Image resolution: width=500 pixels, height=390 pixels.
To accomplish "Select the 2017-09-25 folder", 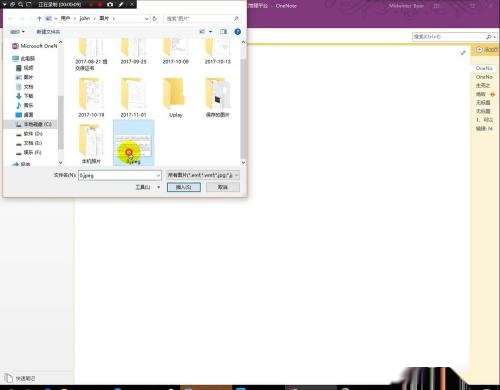I will (x=133, y=52).
